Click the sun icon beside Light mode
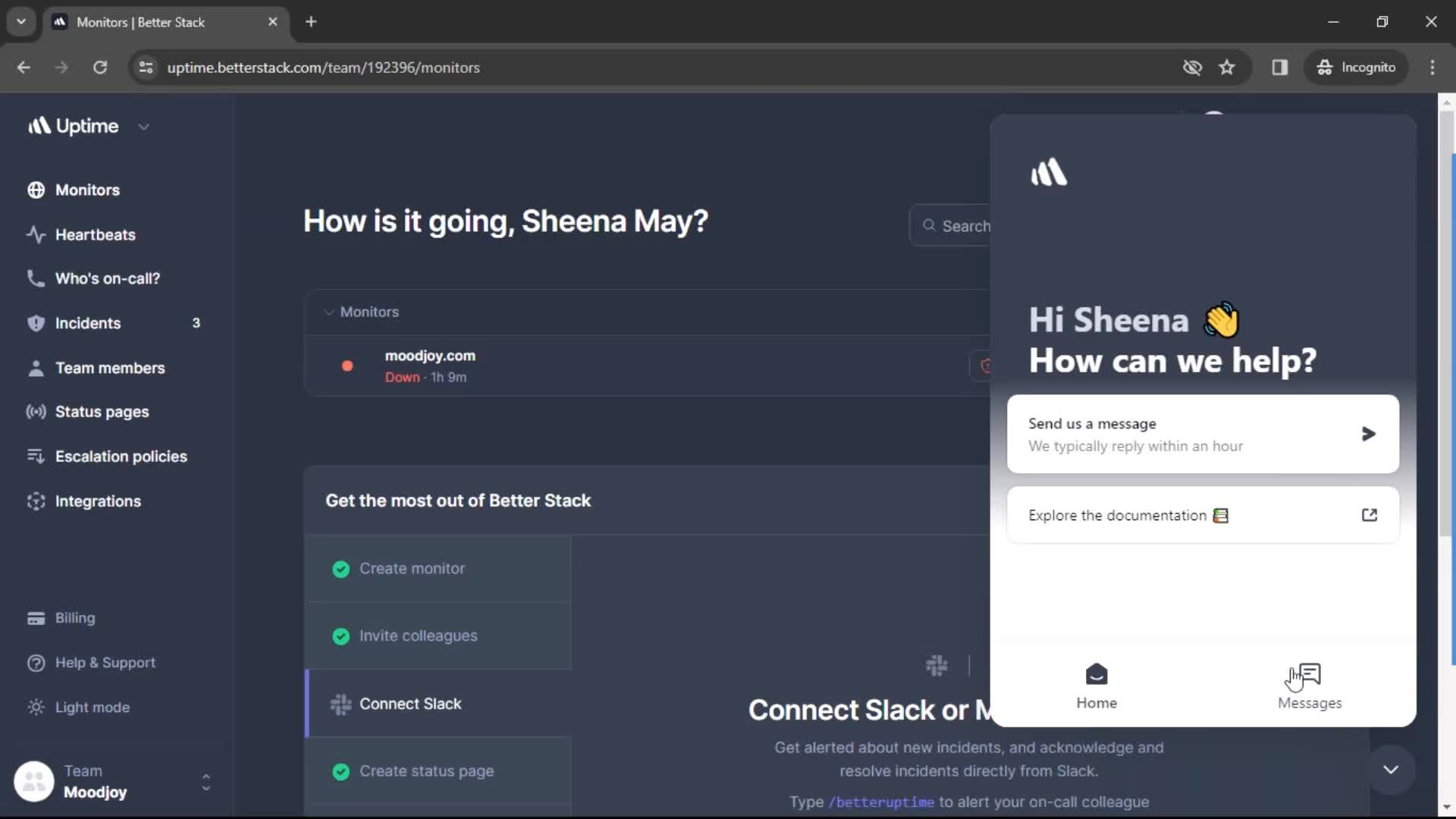The width and height of the screenshot is (1456, 819). click(36, 708)
